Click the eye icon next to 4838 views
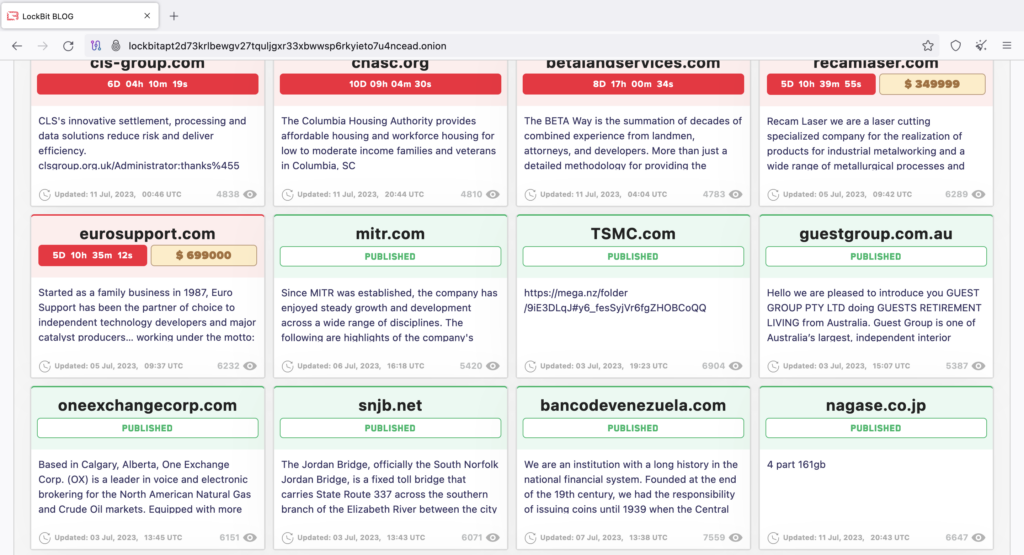The image size is (1024, 555). click(x=250, y=194)
